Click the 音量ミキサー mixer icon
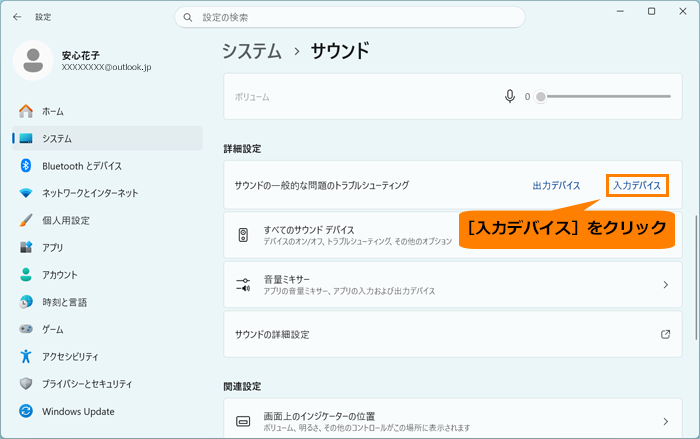This screenshot has height=439, width=700. pyautogui.click(x=243, y=284)
